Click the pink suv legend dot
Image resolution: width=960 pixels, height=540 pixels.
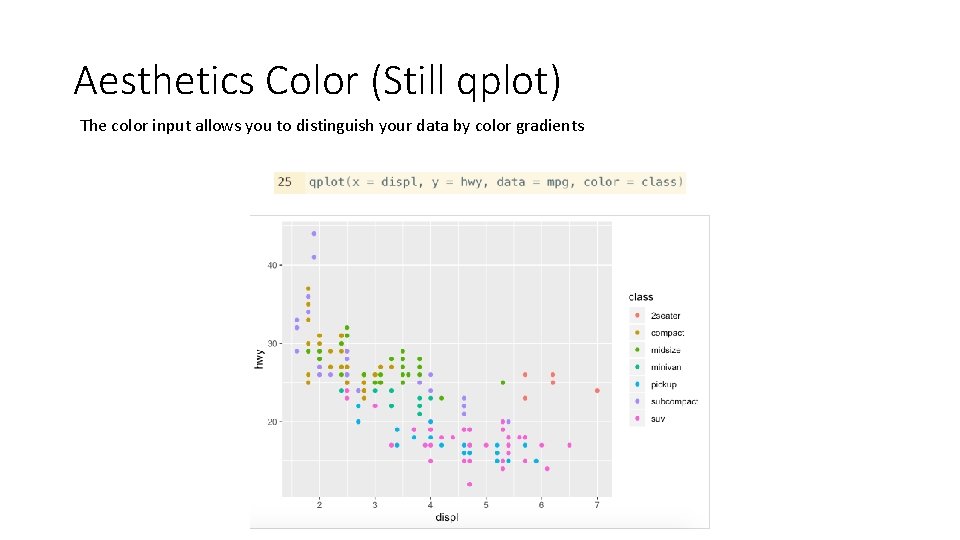(637, 418)
